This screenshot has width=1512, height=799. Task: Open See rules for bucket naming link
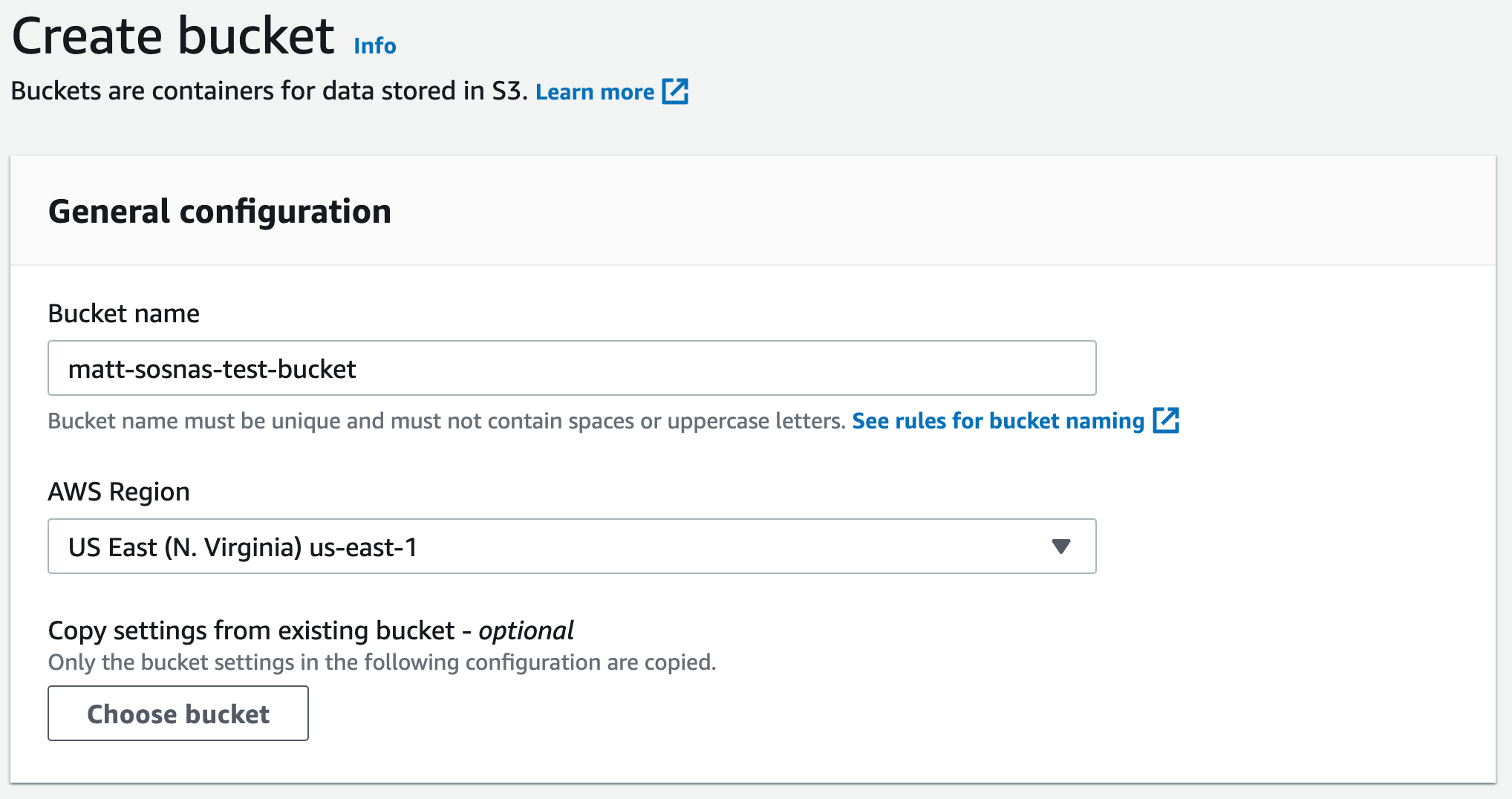(x=997, y=421)
